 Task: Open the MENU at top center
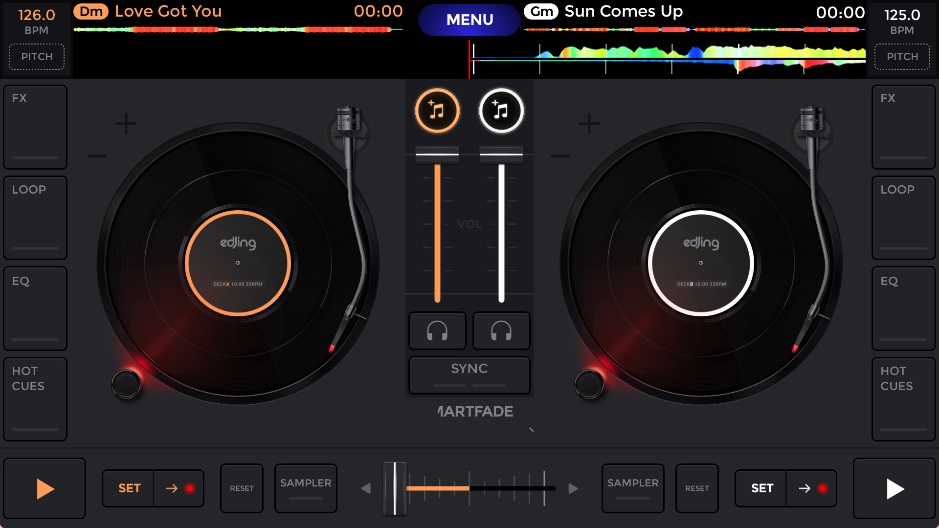(470, 20)
